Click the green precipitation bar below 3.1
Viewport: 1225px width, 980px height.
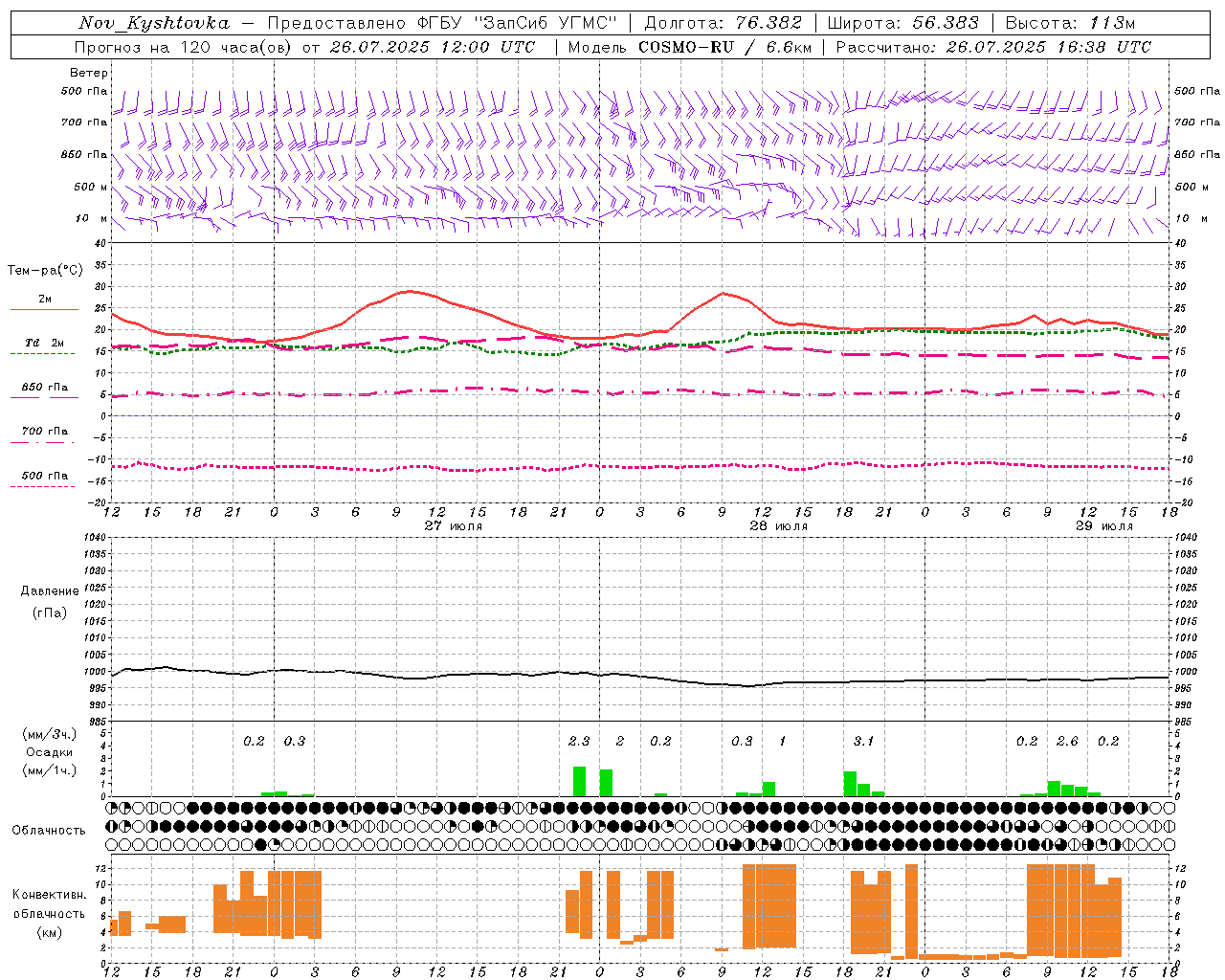850,784
